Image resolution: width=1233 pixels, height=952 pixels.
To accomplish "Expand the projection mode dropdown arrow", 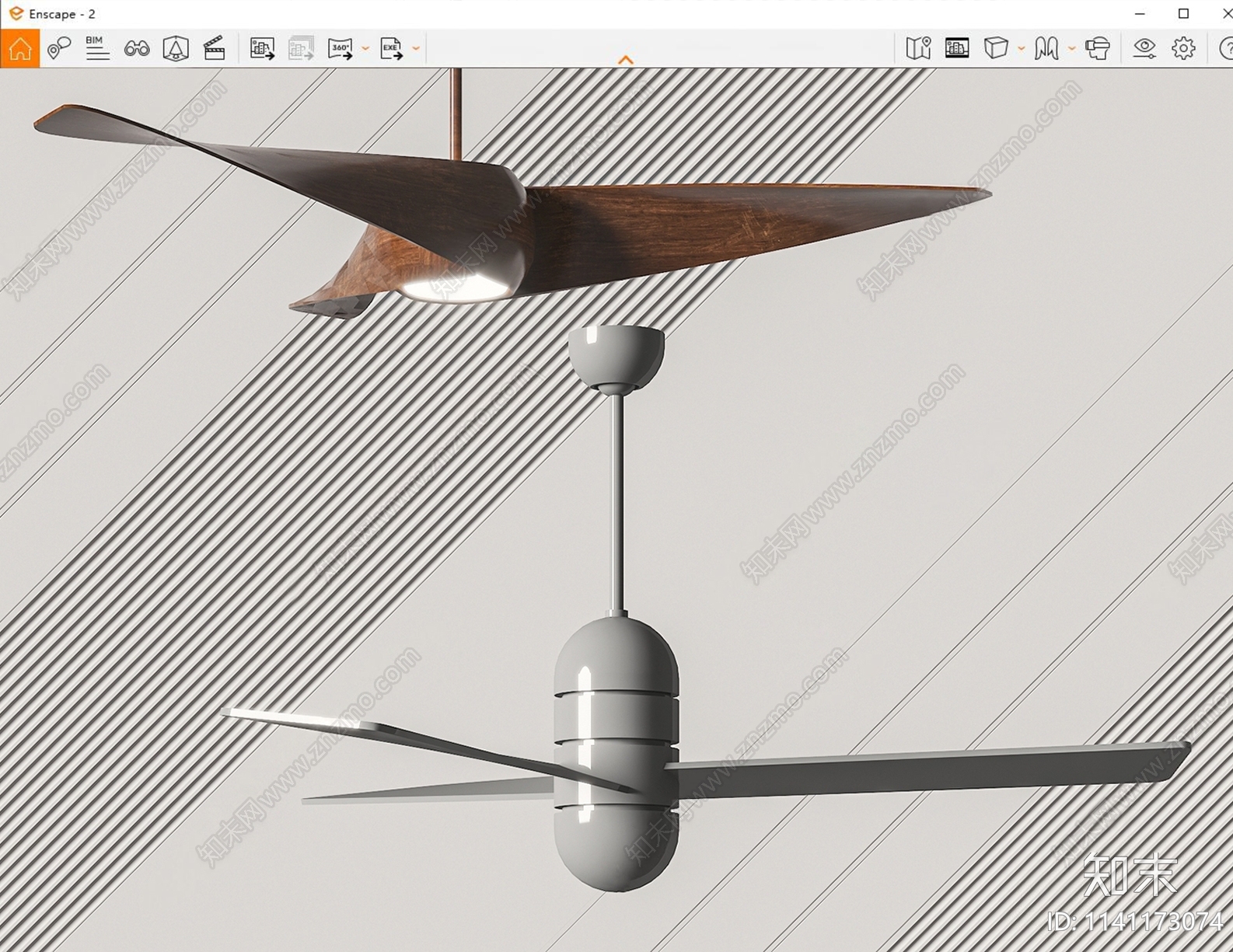I will 1021,48.
